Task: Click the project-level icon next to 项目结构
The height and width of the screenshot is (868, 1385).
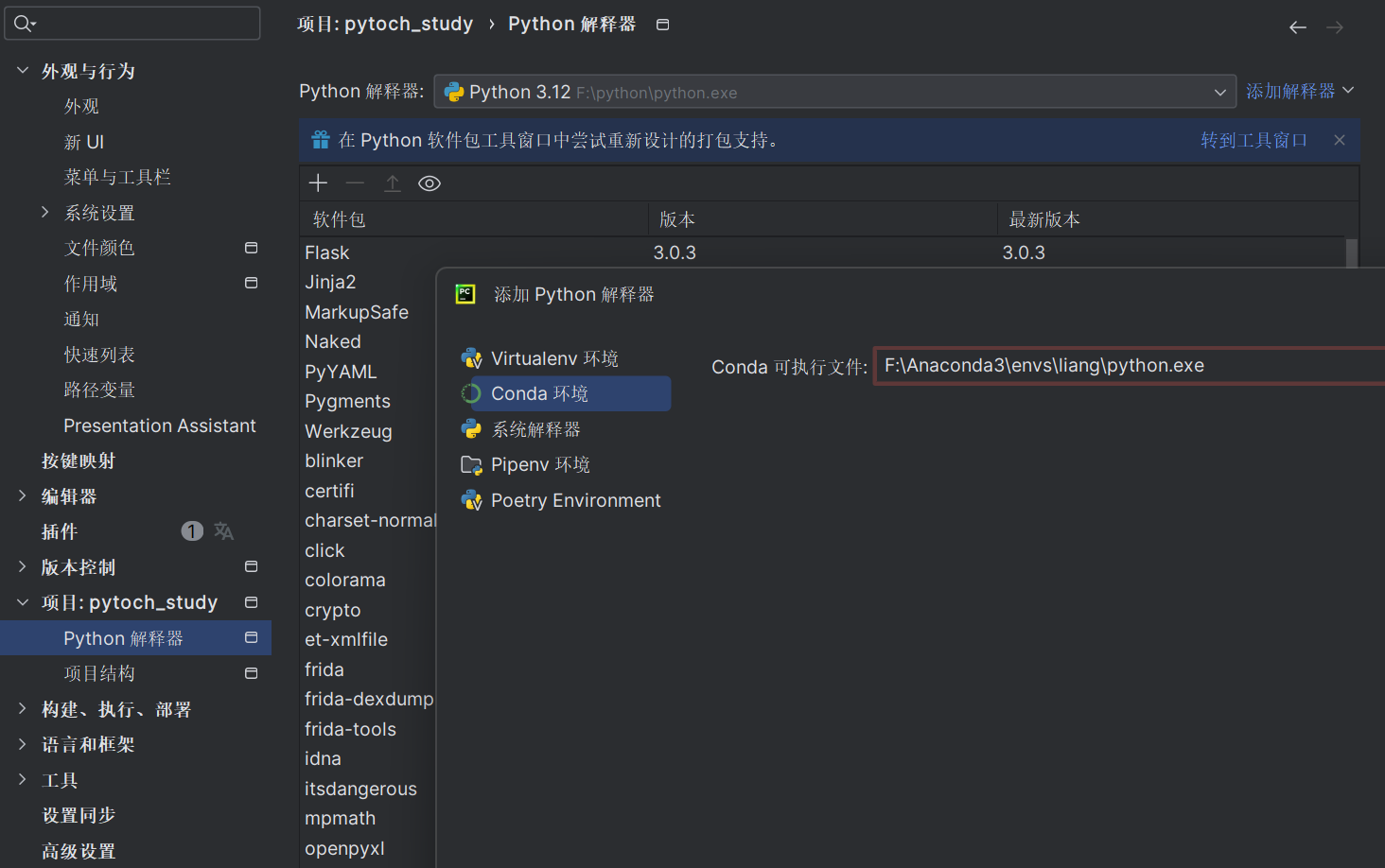Action: (x=252, y=673)
